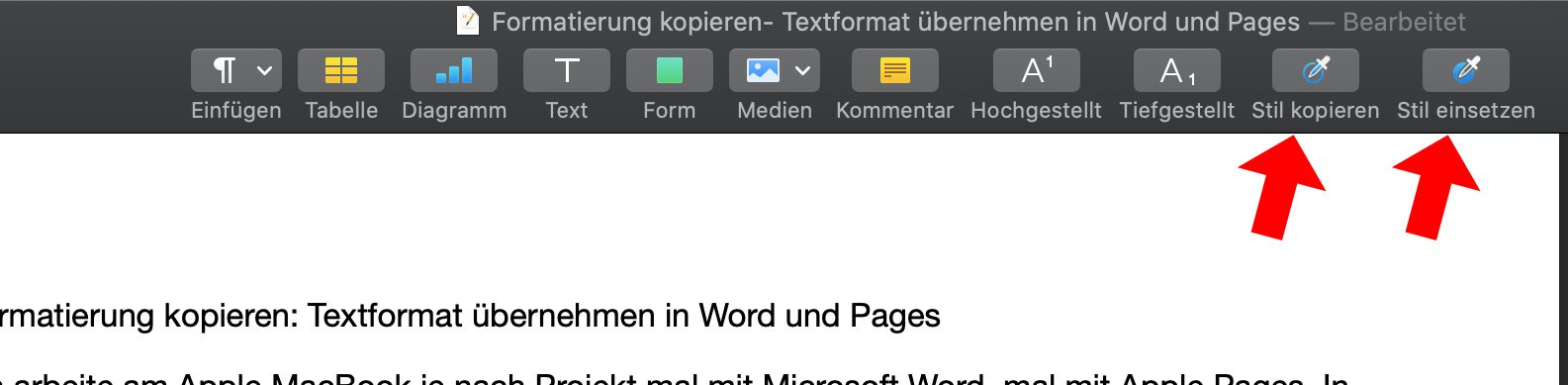Insert a table with Tabelle icon

pyautogui.click(x=341, y=70)
